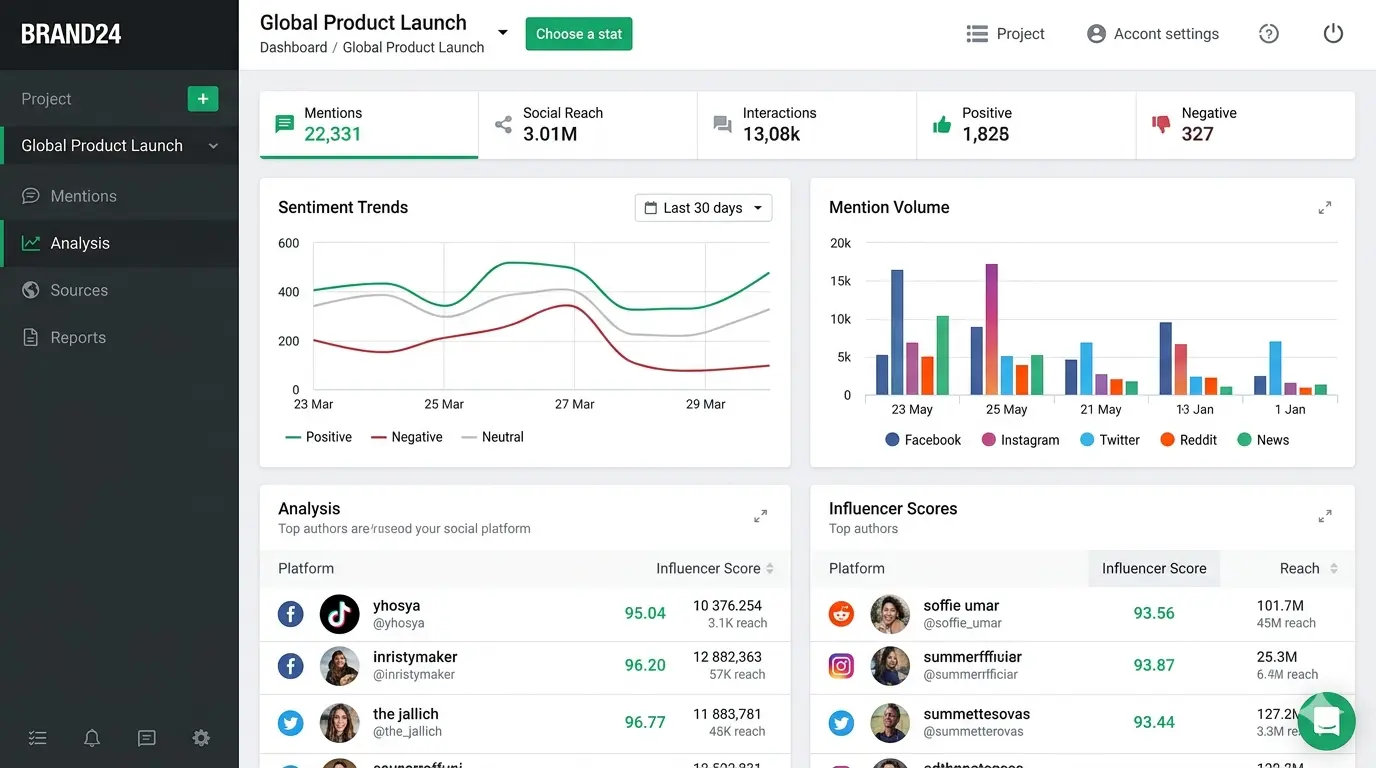1376x768 pixels.
Task: Click the notification bell in sidebar footer
Action: click(x=92, y=738)
